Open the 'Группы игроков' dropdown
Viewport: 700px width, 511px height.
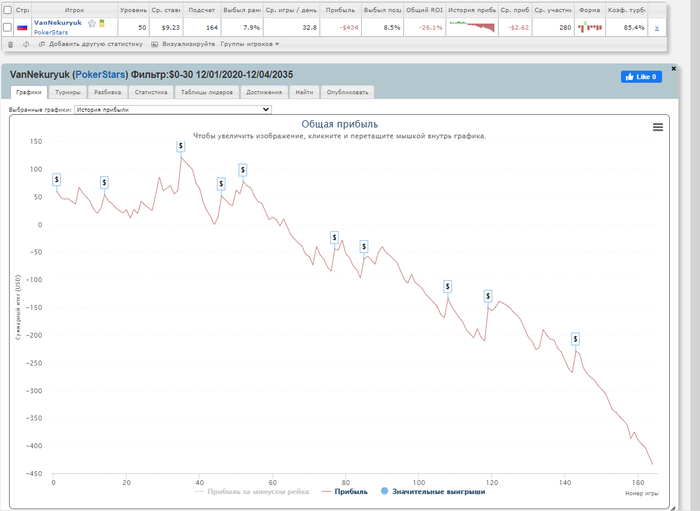coord(250,44)
